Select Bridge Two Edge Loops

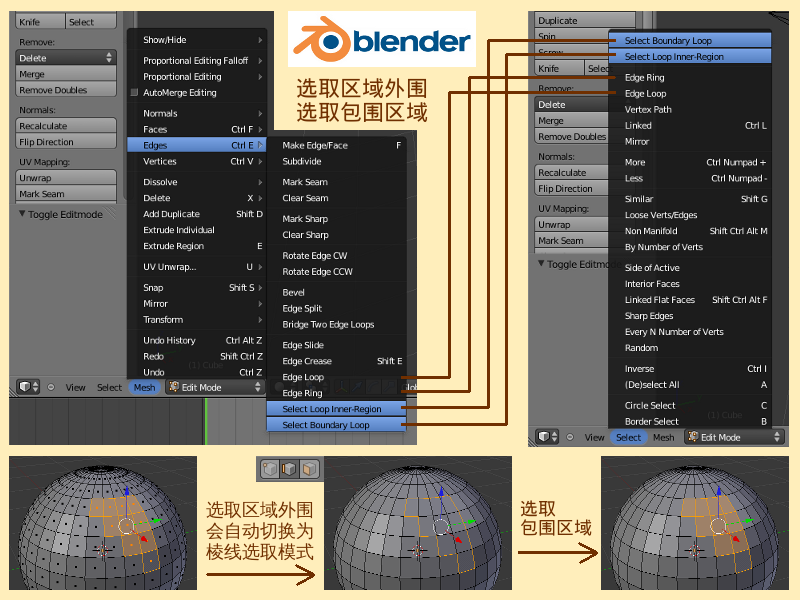(336, 324)
